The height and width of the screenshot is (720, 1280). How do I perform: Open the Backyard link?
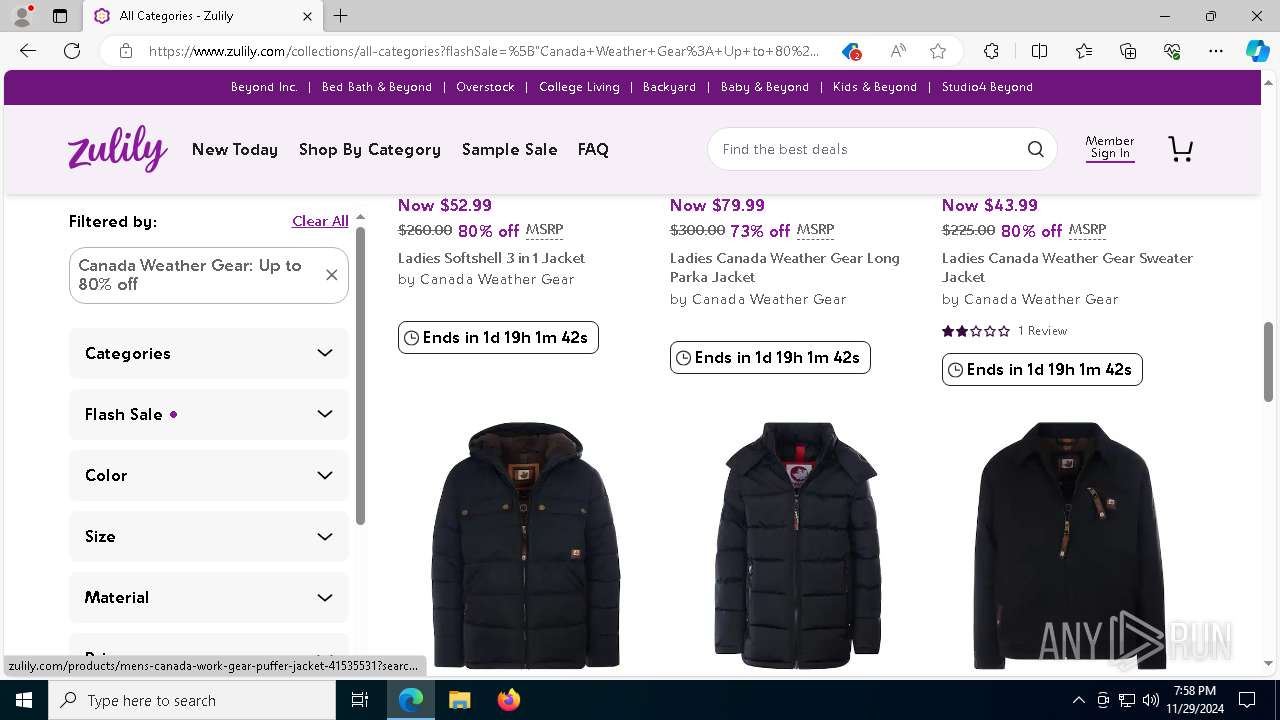pos(669,87)
